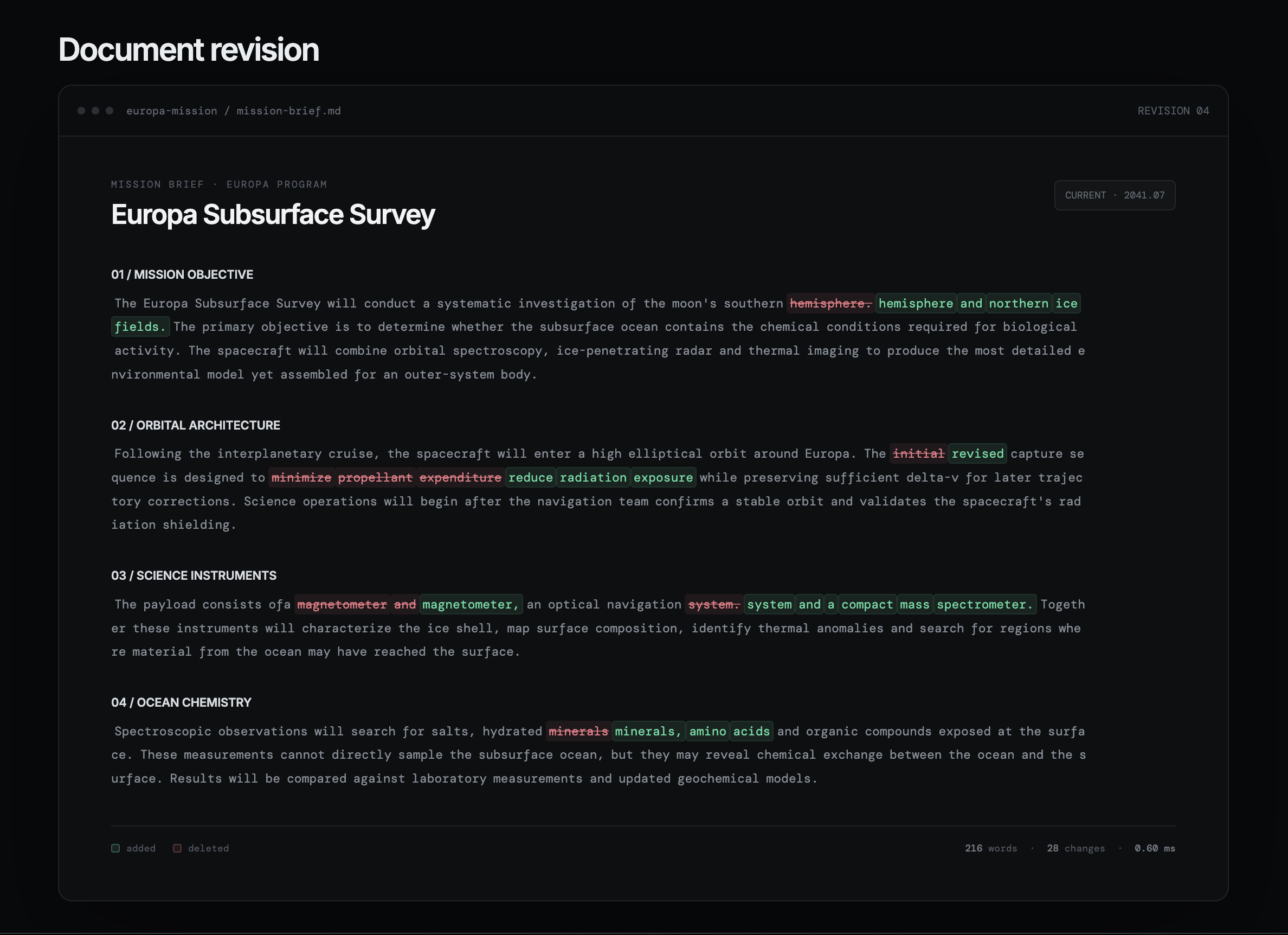Click the added word 'radiation'

click(x=593, y=477)
